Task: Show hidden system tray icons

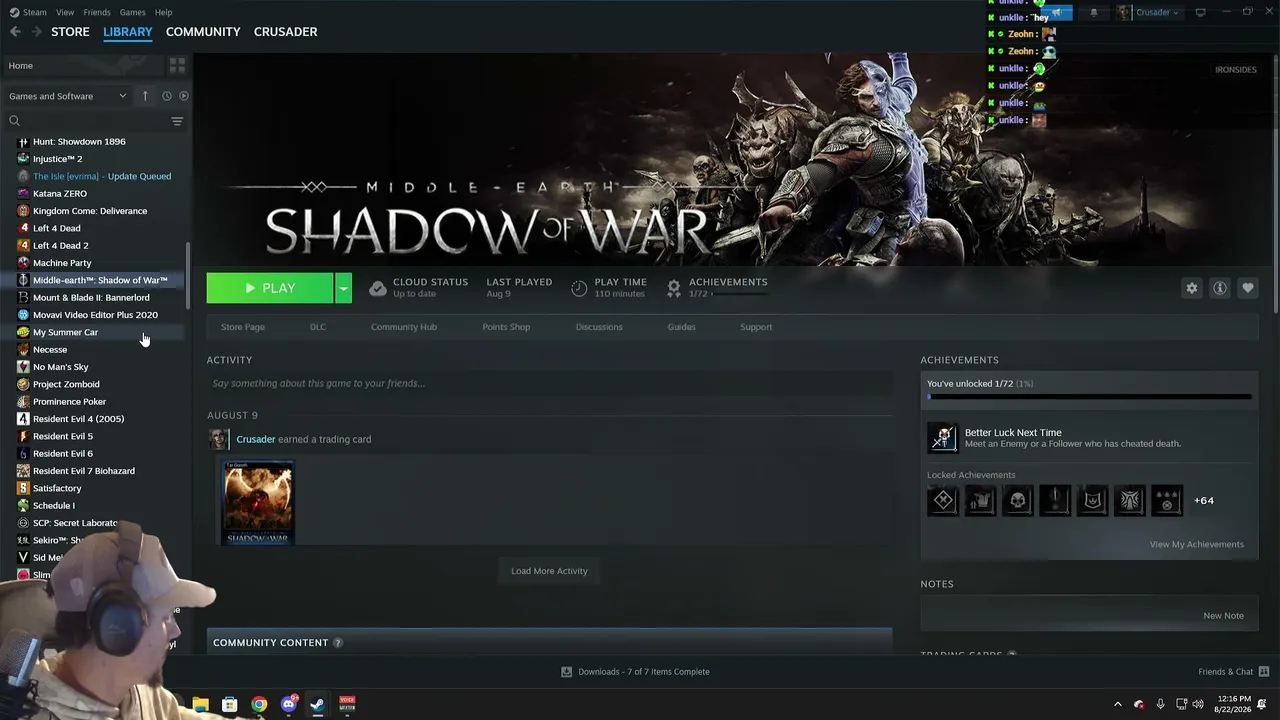Action: (x=1118, y=704)
